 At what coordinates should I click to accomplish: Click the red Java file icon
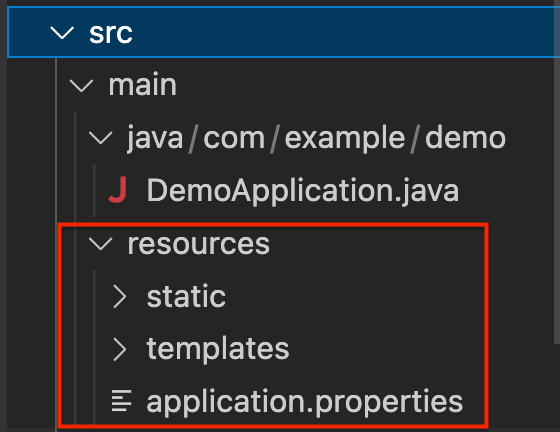pos(118,190)
